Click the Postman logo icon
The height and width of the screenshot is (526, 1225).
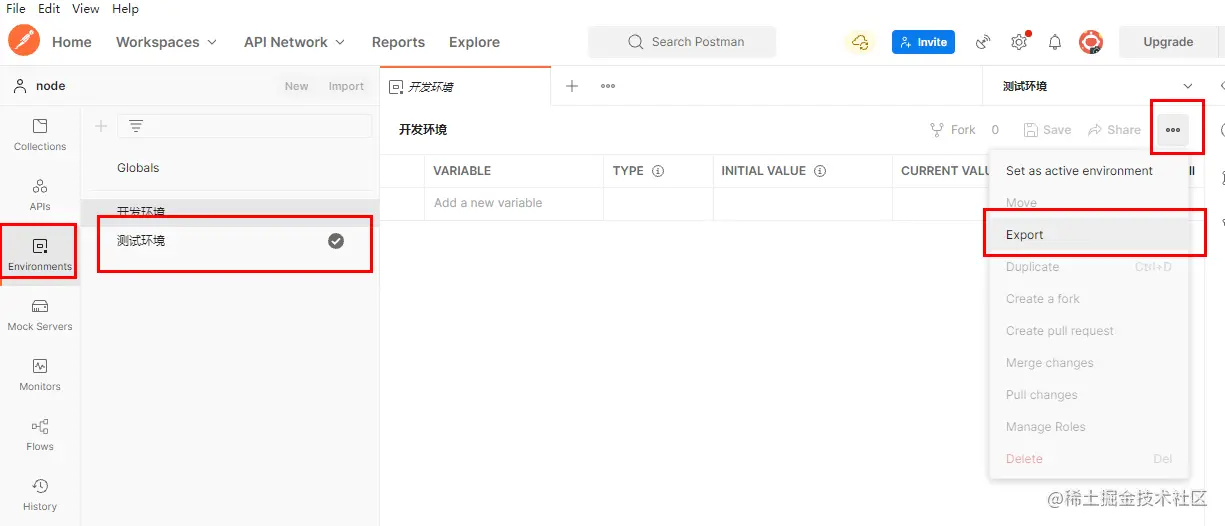coord(23,41)
